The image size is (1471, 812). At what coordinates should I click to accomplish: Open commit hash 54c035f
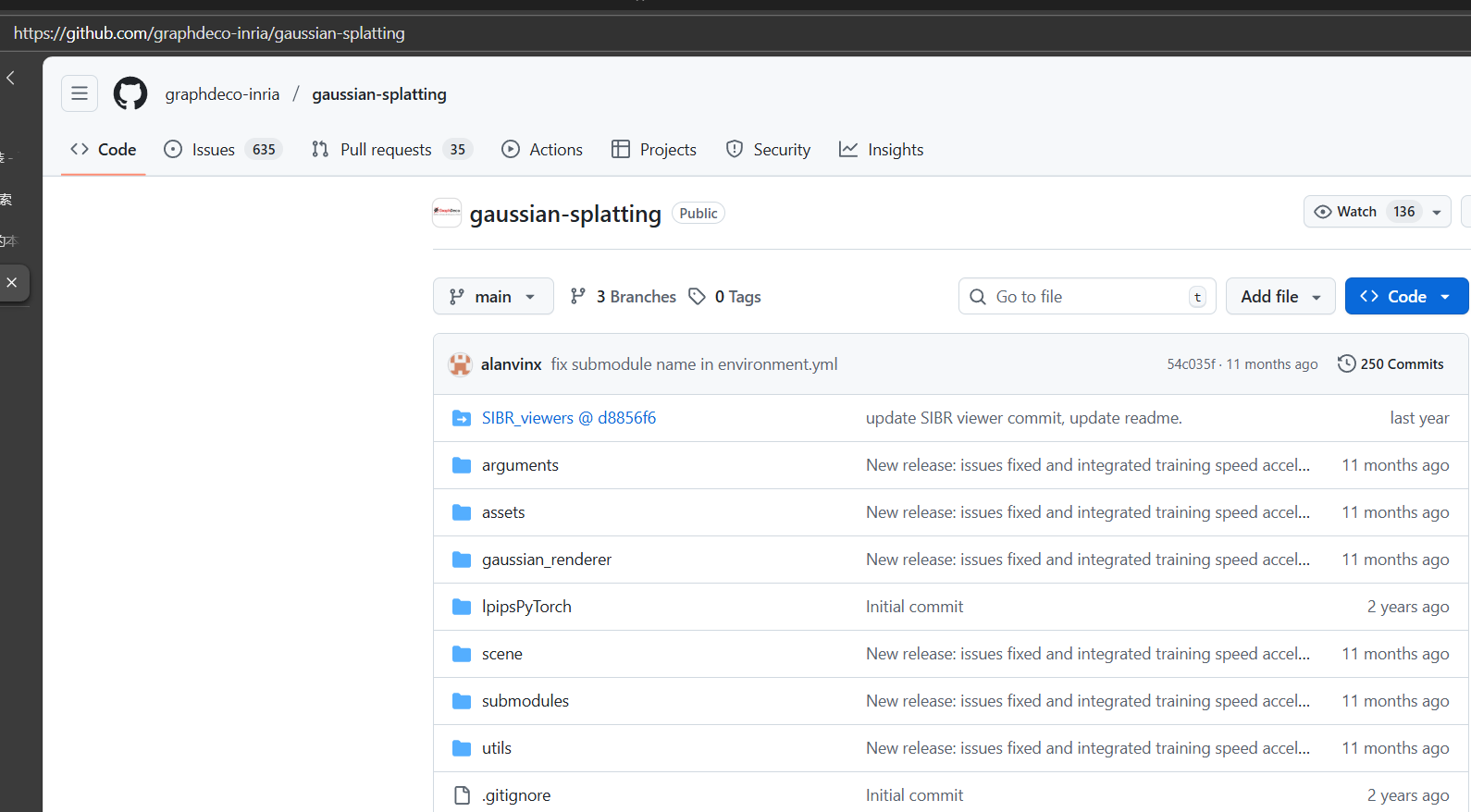(1191, 364)
